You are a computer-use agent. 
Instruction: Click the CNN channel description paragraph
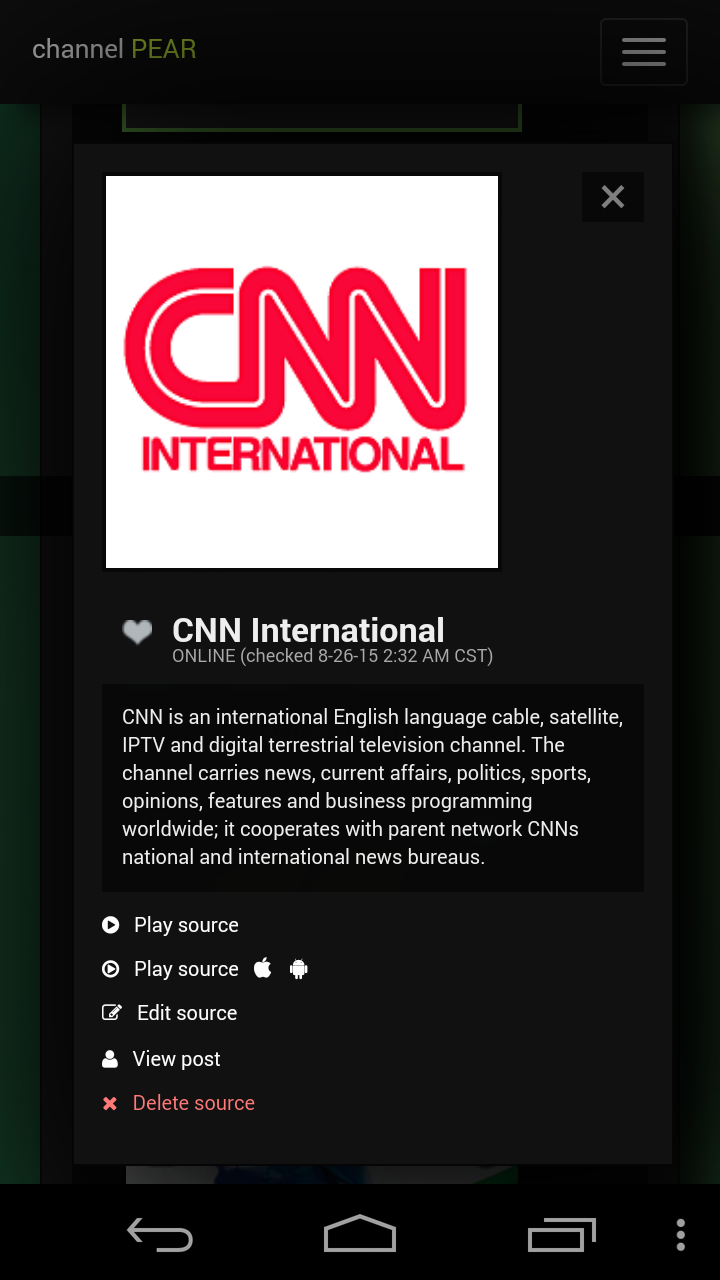point(373,787)
